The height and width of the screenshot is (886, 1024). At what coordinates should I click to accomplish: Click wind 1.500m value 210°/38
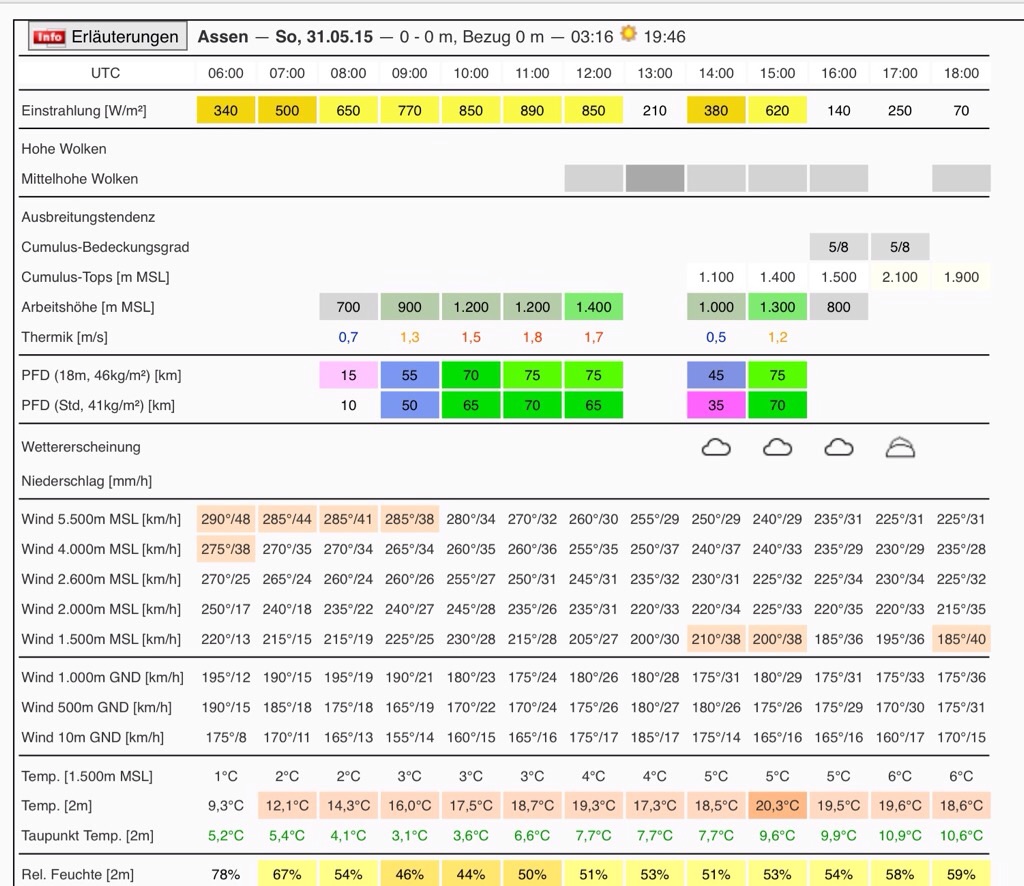pyautogui.click(x=716, y=639)
